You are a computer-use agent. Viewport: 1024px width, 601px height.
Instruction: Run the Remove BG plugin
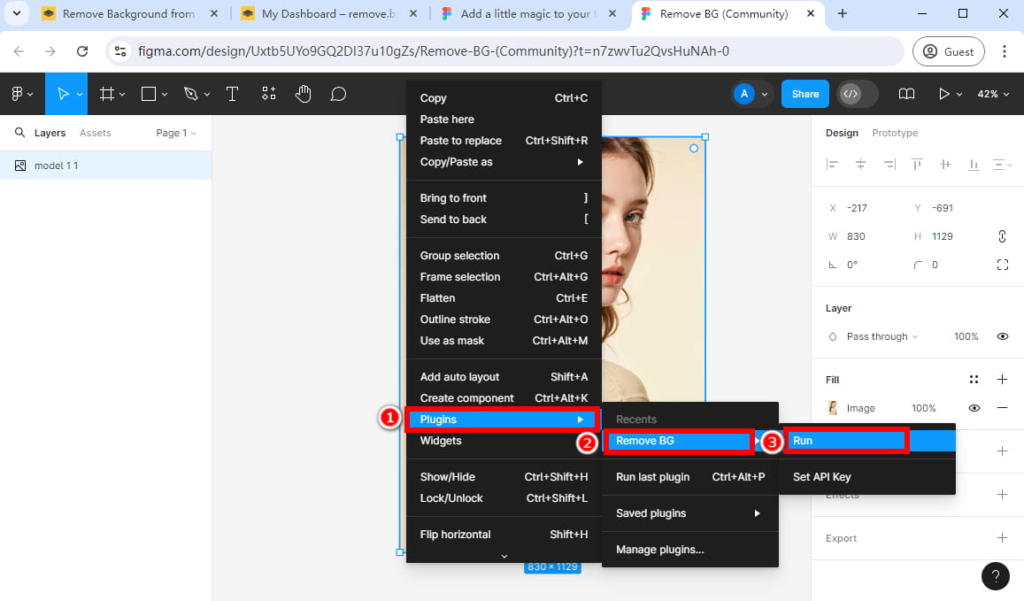pos(846,440)
